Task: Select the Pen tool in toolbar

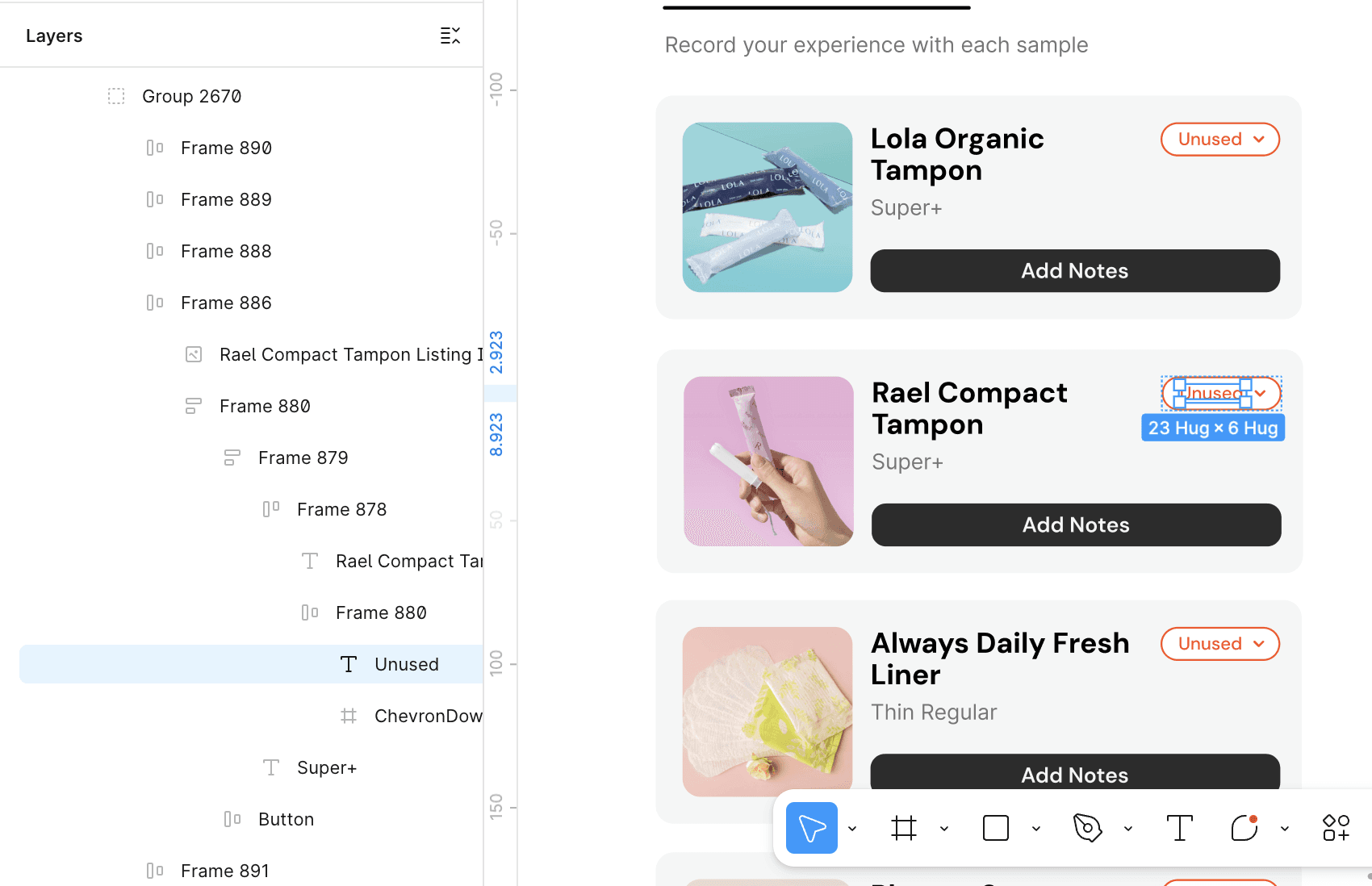Action: coord(1088,828)
